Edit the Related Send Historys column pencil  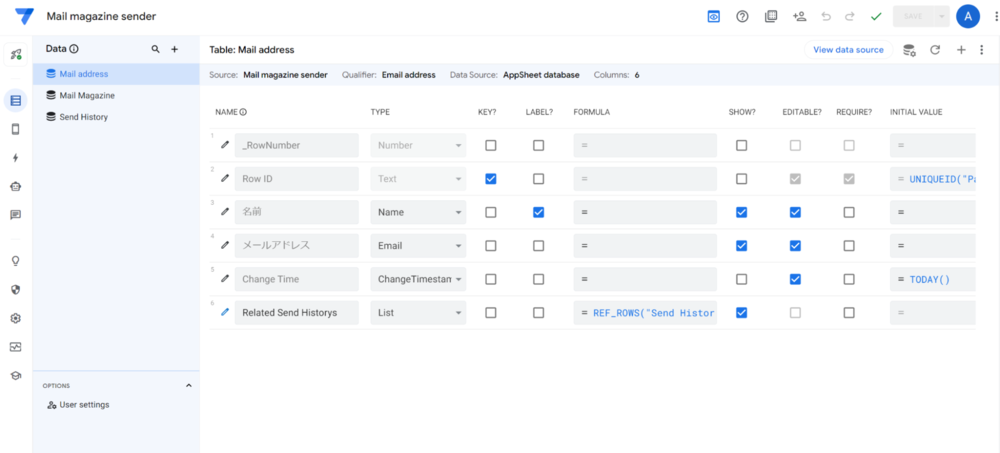(225, 312)
